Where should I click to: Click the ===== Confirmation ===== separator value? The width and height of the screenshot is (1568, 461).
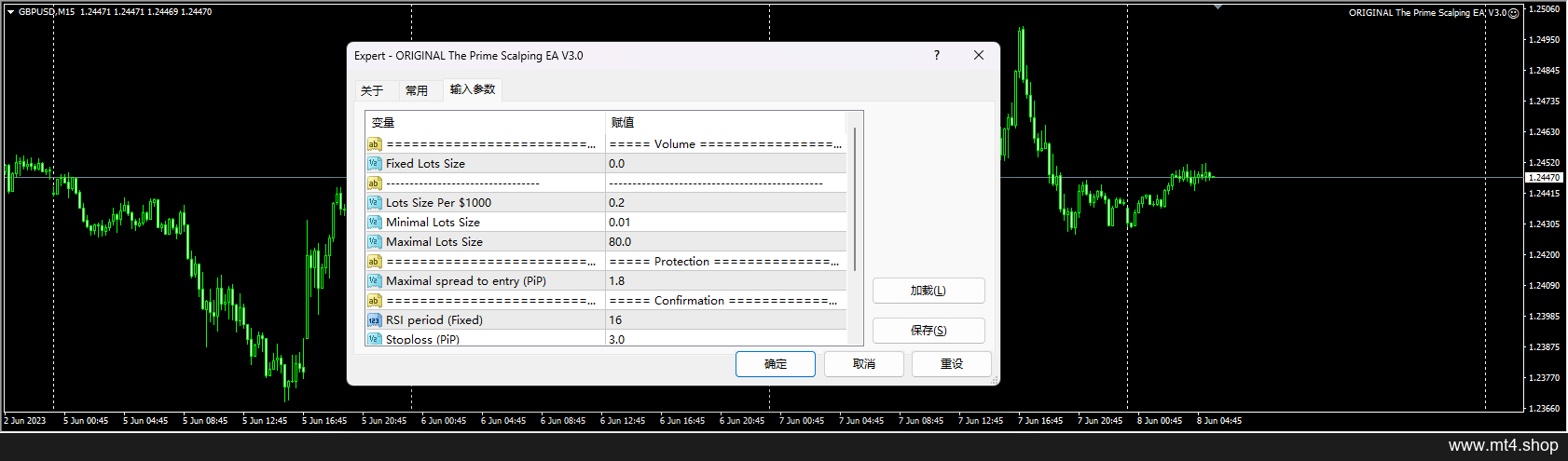click(x=722, y=301)
